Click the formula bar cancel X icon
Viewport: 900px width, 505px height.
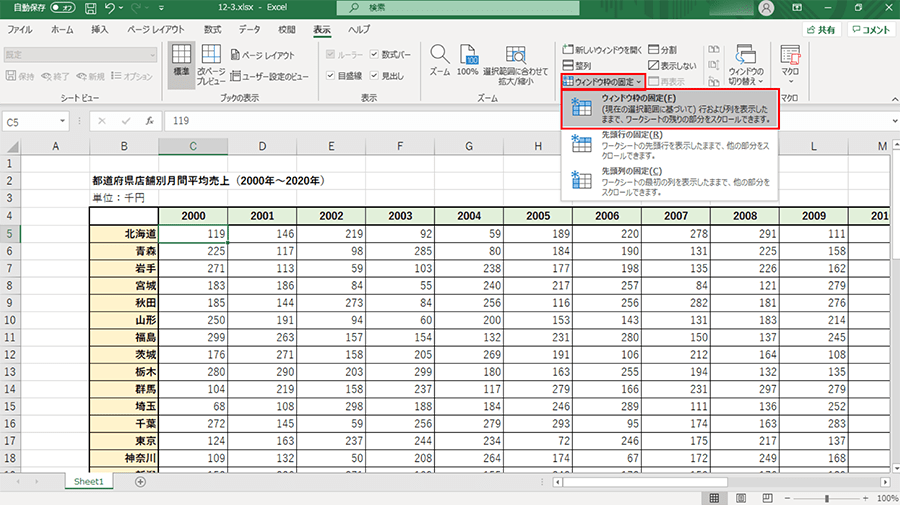coord(102,121)
